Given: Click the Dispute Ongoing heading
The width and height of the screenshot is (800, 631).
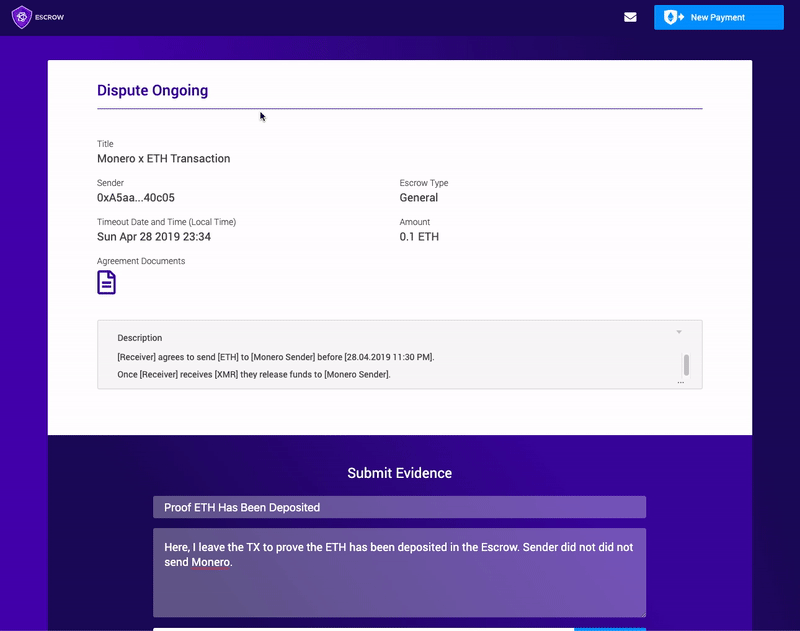Looking at the screenshot, I should click(152, 90).
